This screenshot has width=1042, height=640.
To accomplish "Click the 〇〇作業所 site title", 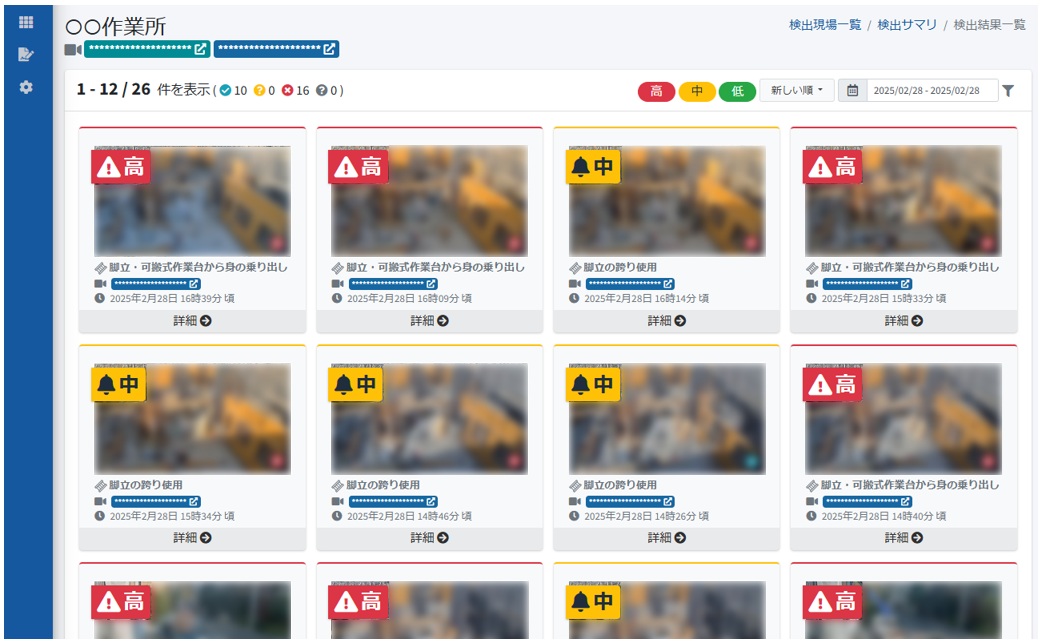I will 116,27.
